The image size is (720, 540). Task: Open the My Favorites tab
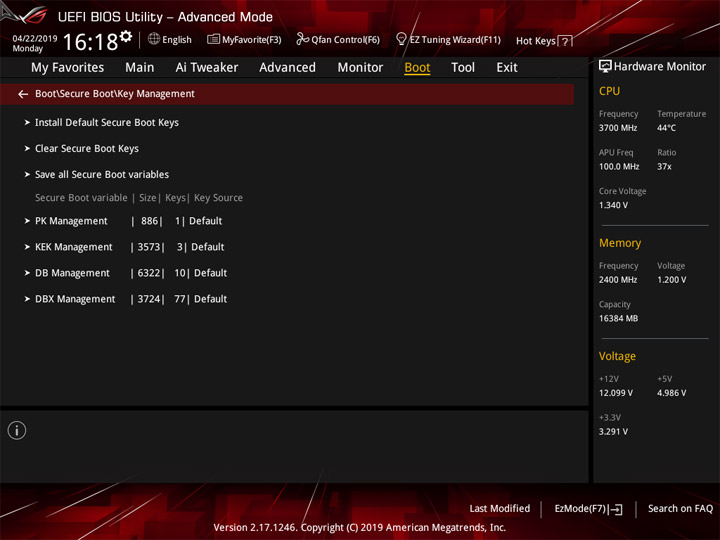click(x=68, y=68)
